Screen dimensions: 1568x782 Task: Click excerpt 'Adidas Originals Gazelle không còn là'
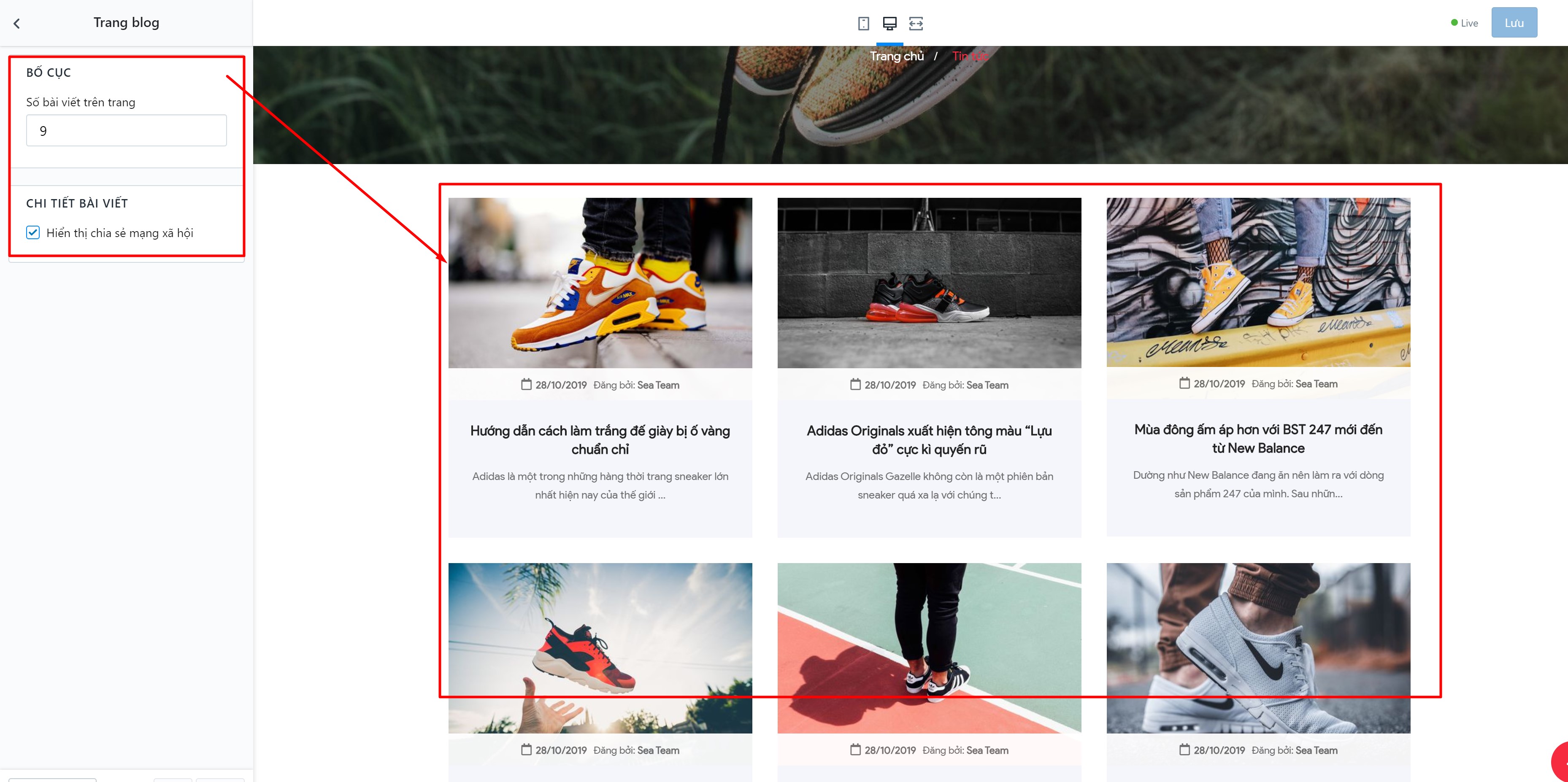(929, 485)
